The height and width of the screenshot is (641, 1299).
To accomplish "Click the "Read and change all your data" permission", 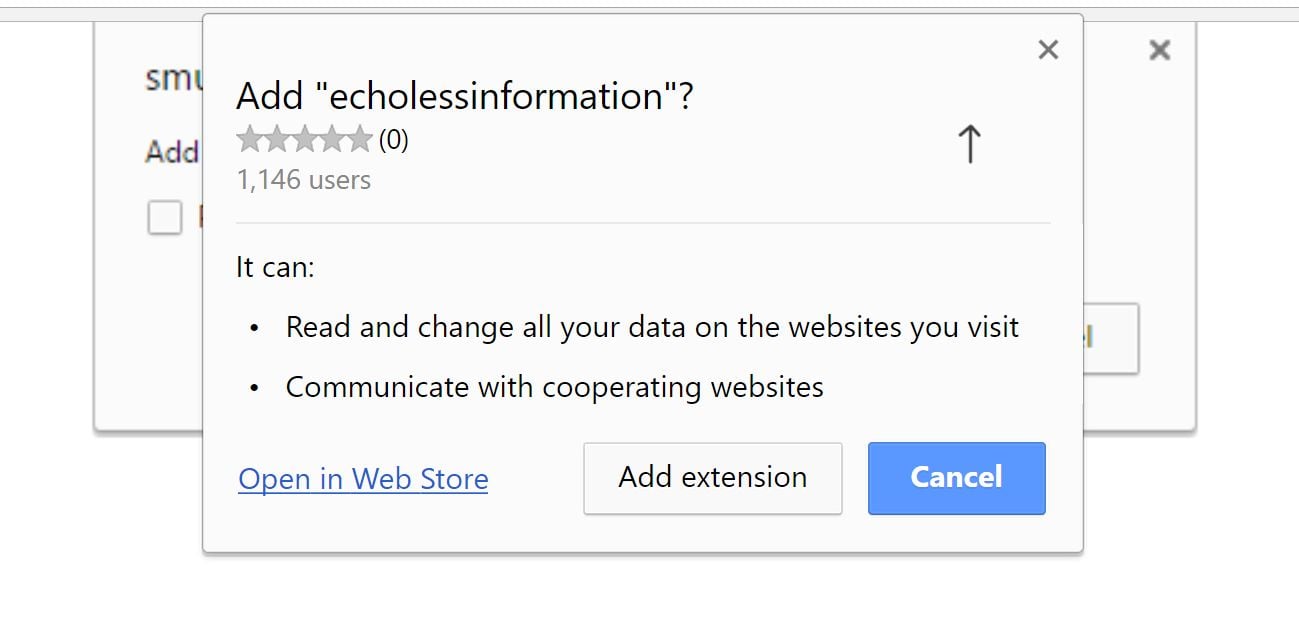I will pos(652,327).
